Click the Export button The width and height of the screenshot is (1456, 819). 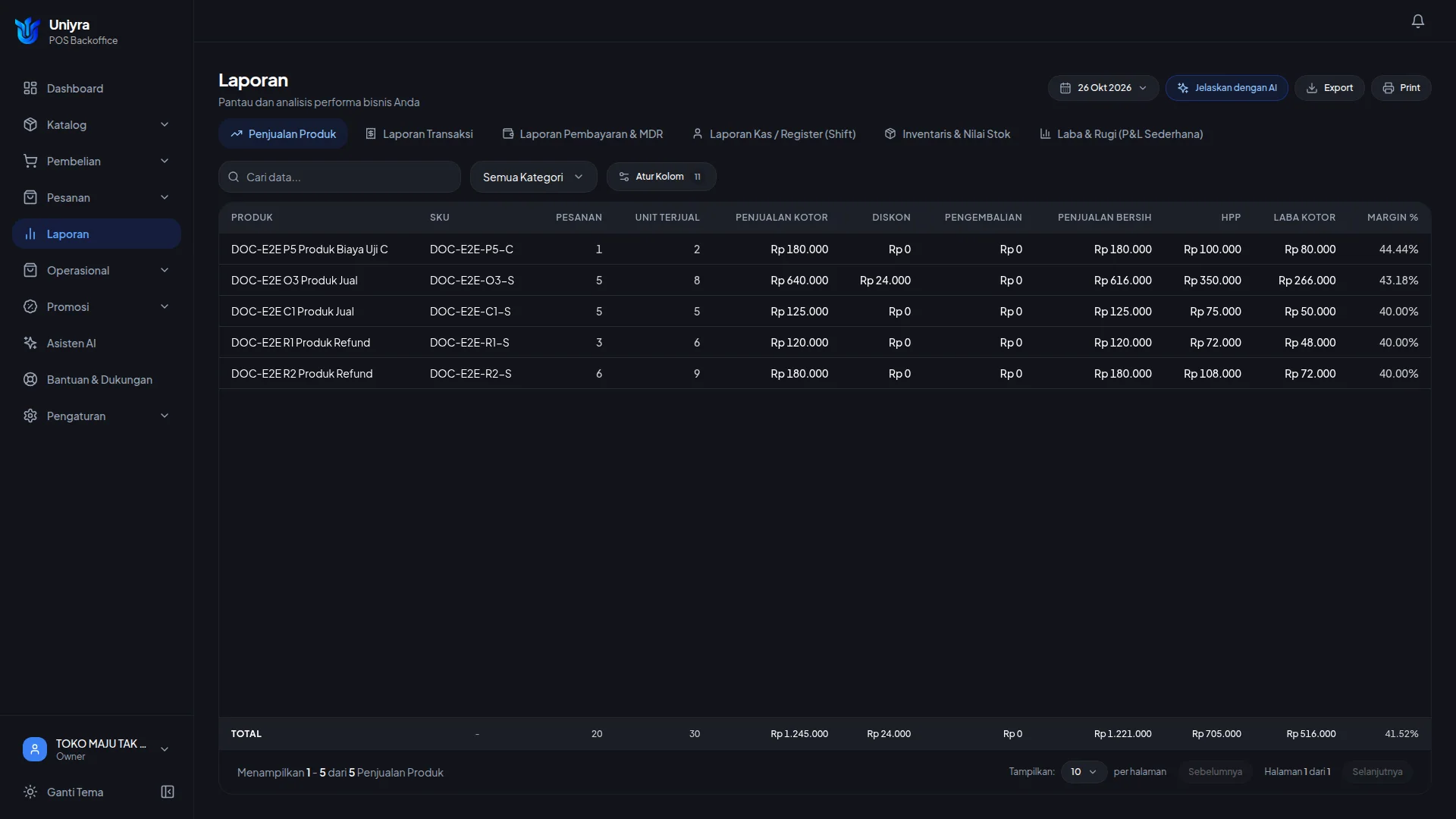(x=1329, y=88)
